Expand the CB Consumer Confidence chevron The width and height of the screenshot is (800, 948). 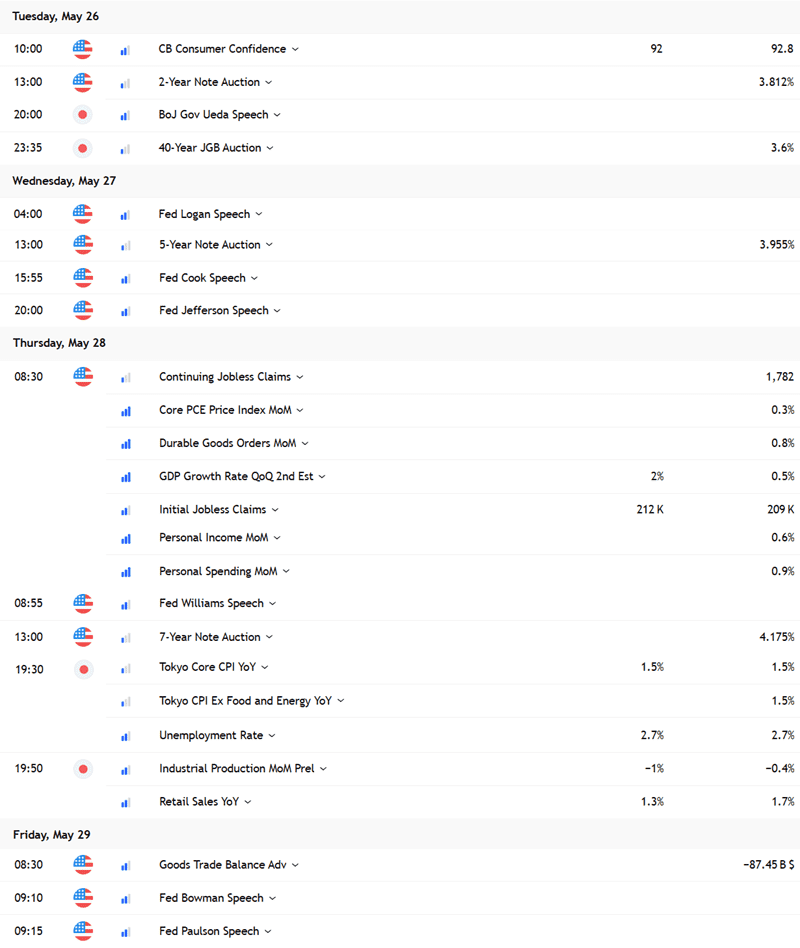[295, 50]
